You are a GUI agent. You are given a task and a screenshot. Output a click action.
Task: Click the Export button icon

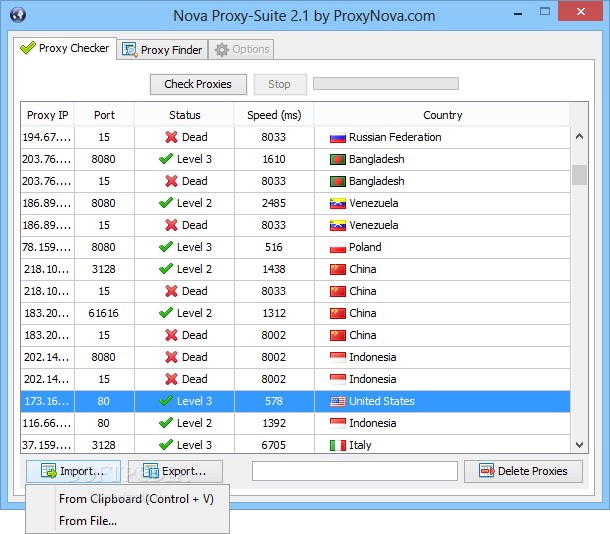click(x=151, y=471)
